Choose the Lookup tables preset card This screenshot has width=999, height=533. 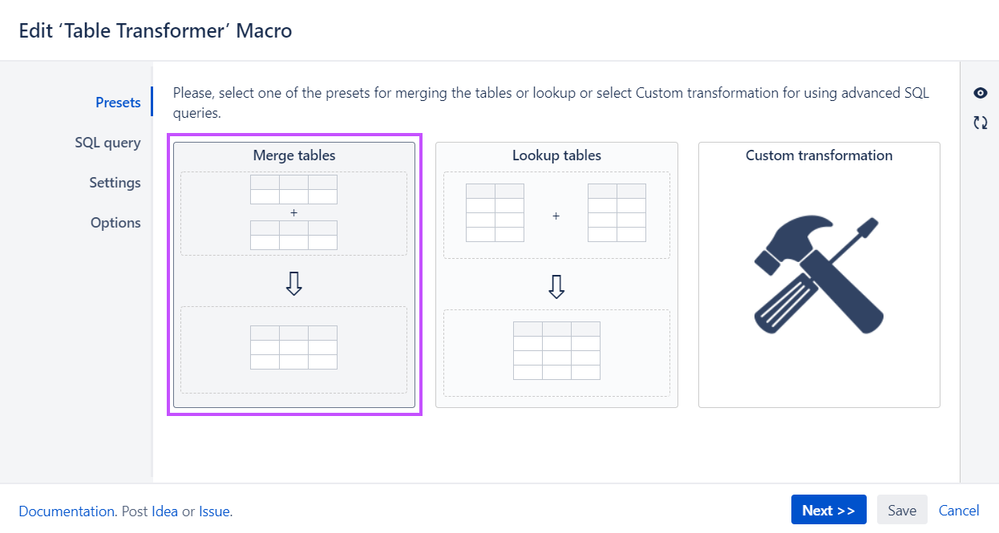point(556,274)
